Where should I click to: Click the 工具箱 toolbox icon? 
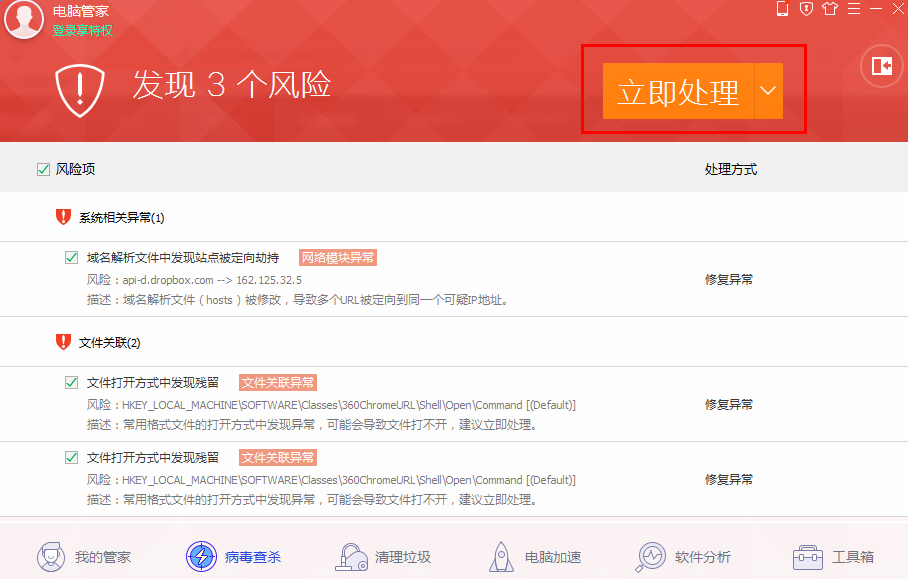tap(807, 558)
